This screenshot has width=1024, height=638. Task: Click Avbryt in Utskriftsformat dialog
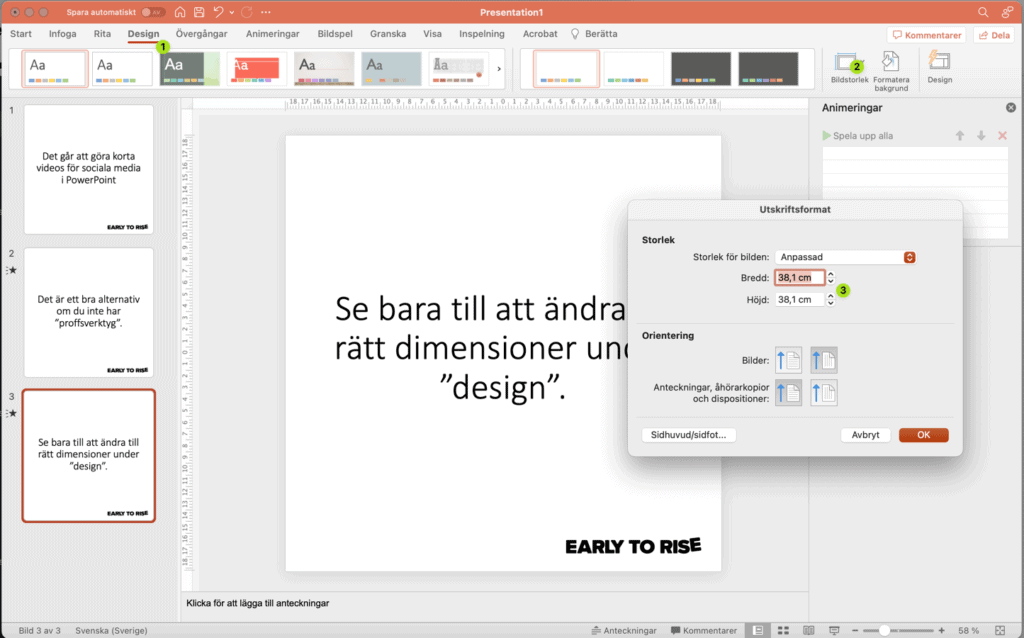pyautogui.click(x=865, y=435)
